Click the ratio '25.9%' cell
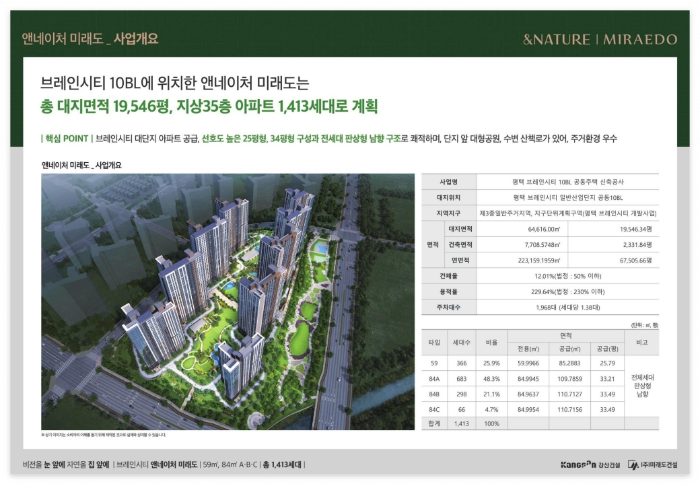The width and height of the screenshot is (700, 484). tap(492, 363)
